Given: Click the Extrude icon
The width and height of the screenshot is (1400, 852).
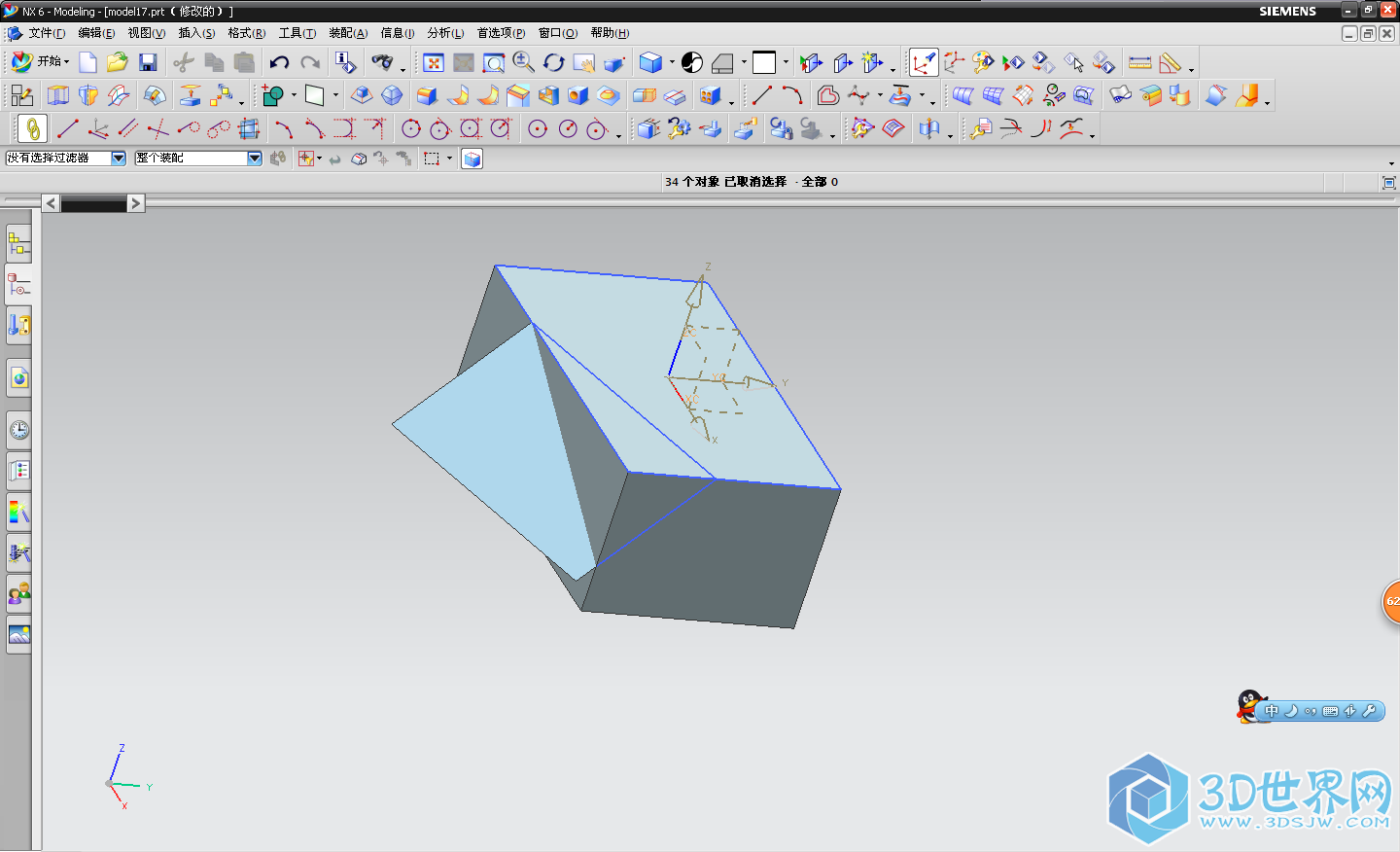Looking at the screenshot, I should click(x=58, y=95).
